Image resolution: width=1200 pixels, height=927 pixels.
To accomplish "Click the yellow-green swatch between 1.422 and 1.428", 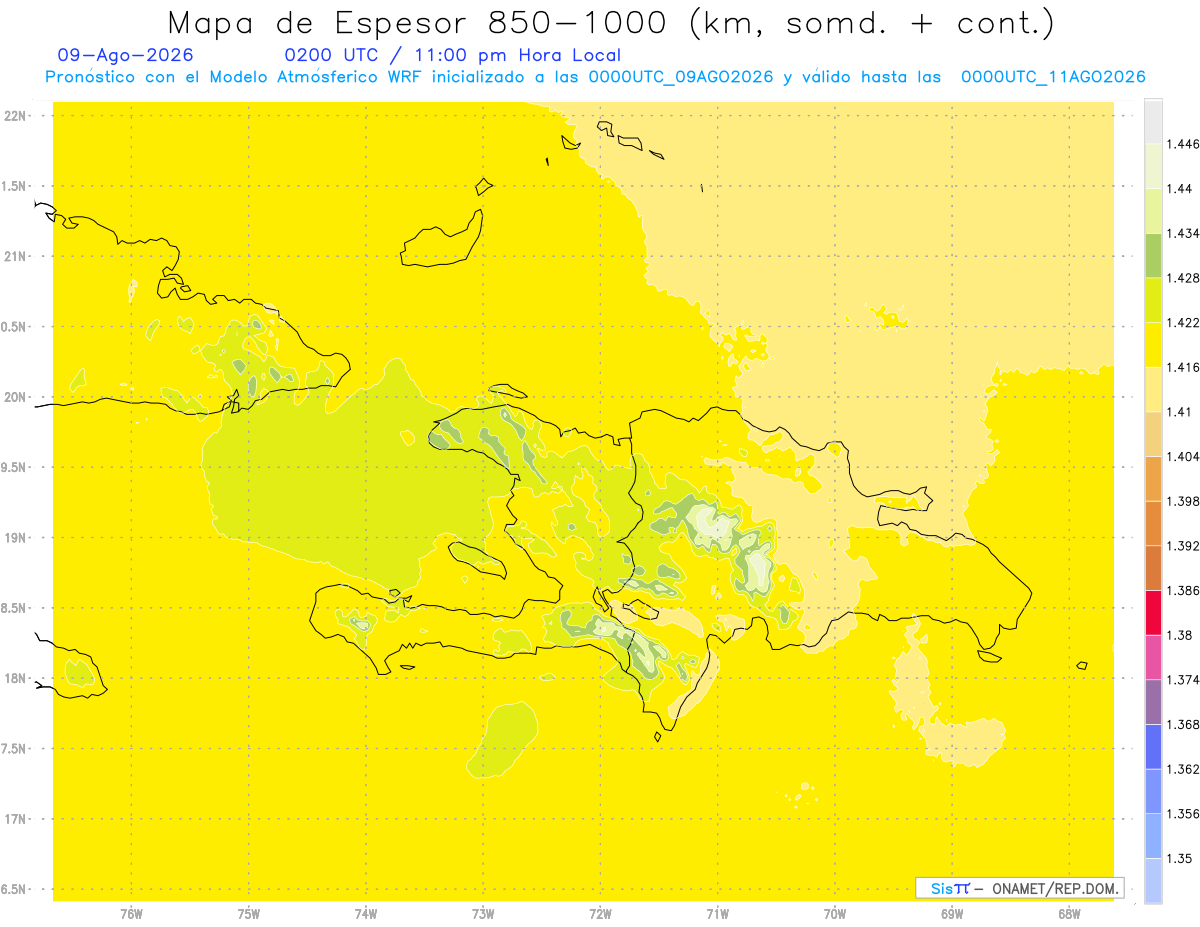I will 1153,300.
